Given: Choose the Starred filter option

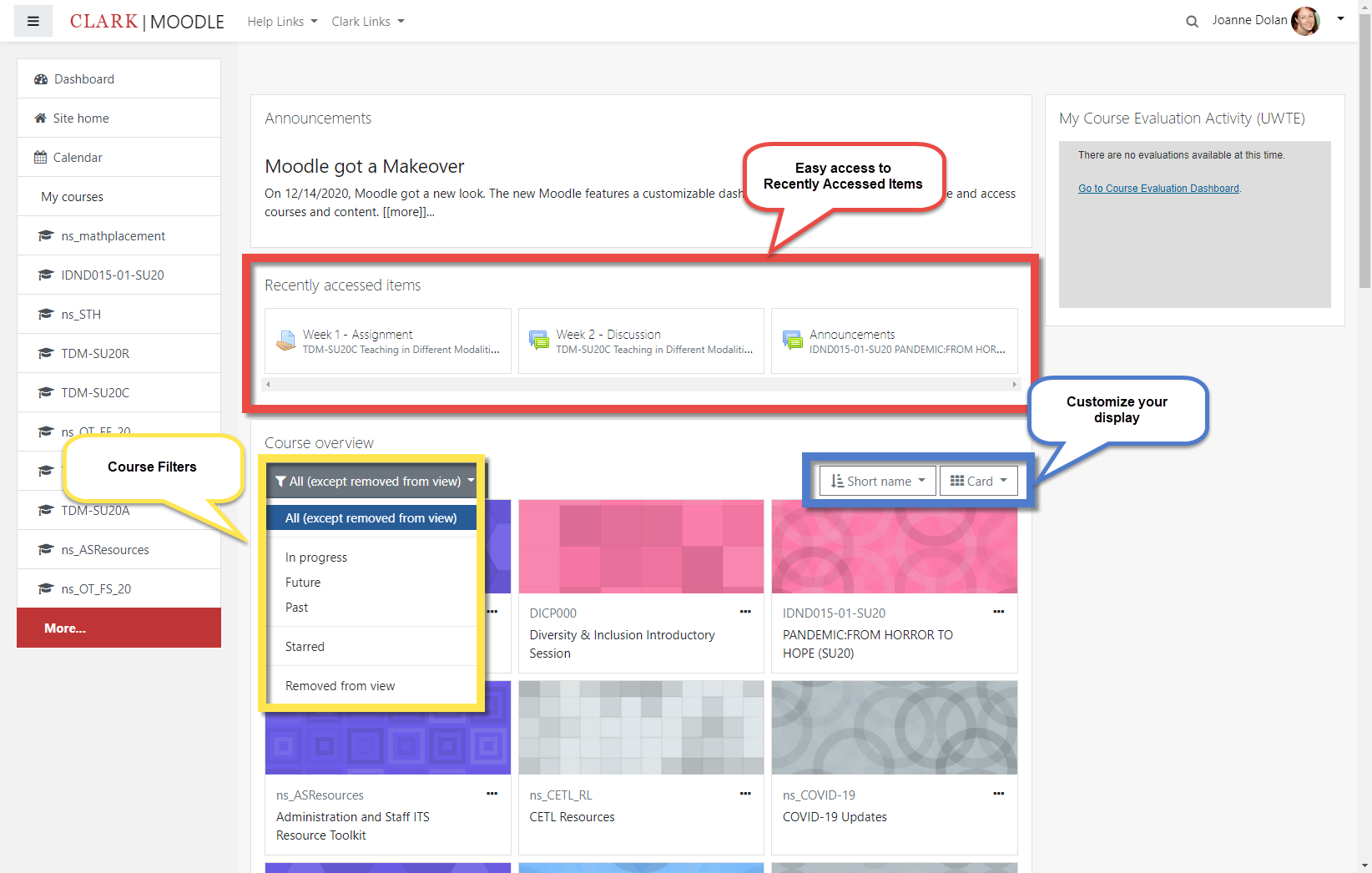Looking at the screenshot, I should [371, 647].
